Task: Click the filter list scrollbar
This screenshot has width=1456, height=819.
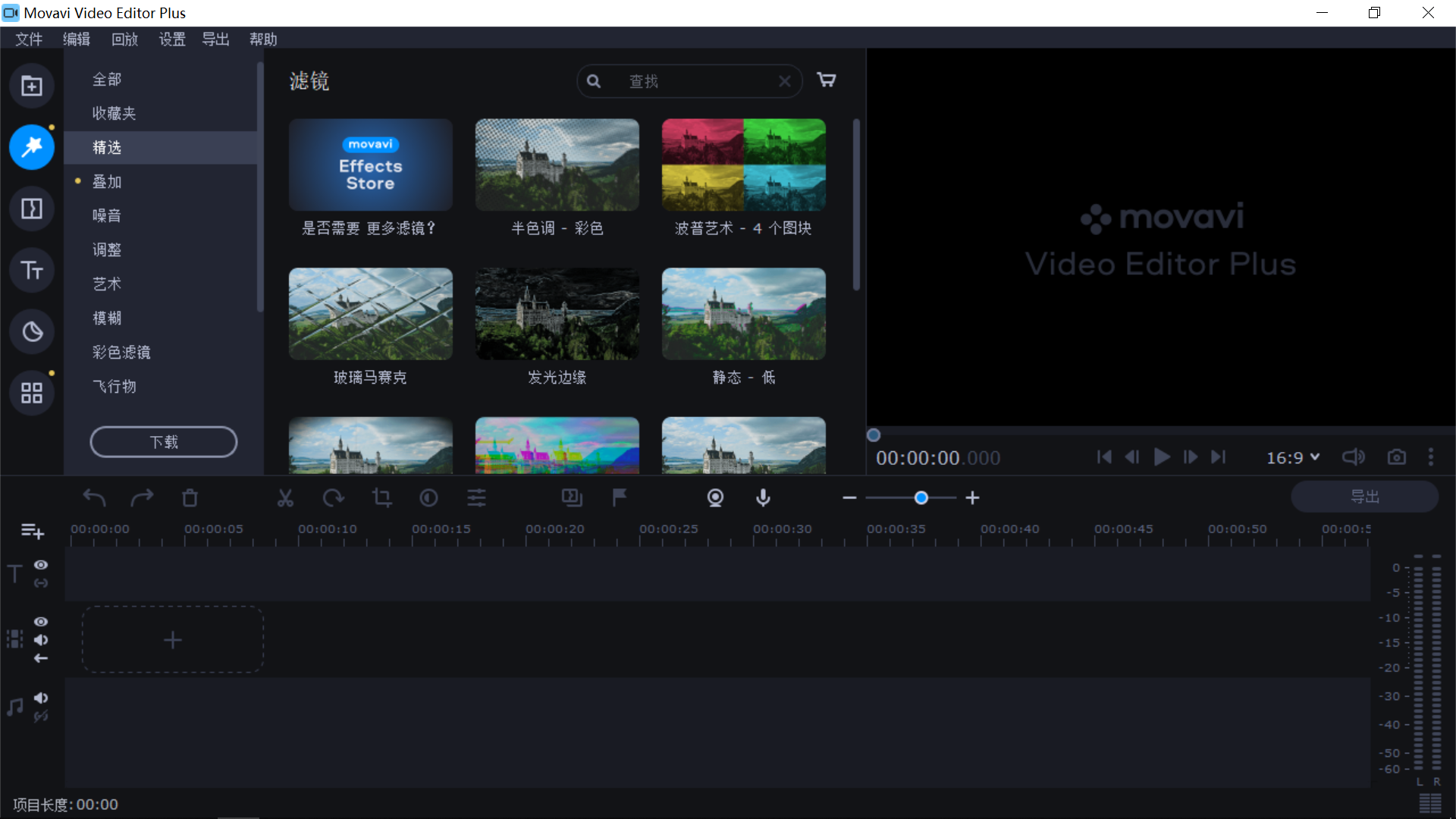Action: pyautogui.click(x=857, y=205)
